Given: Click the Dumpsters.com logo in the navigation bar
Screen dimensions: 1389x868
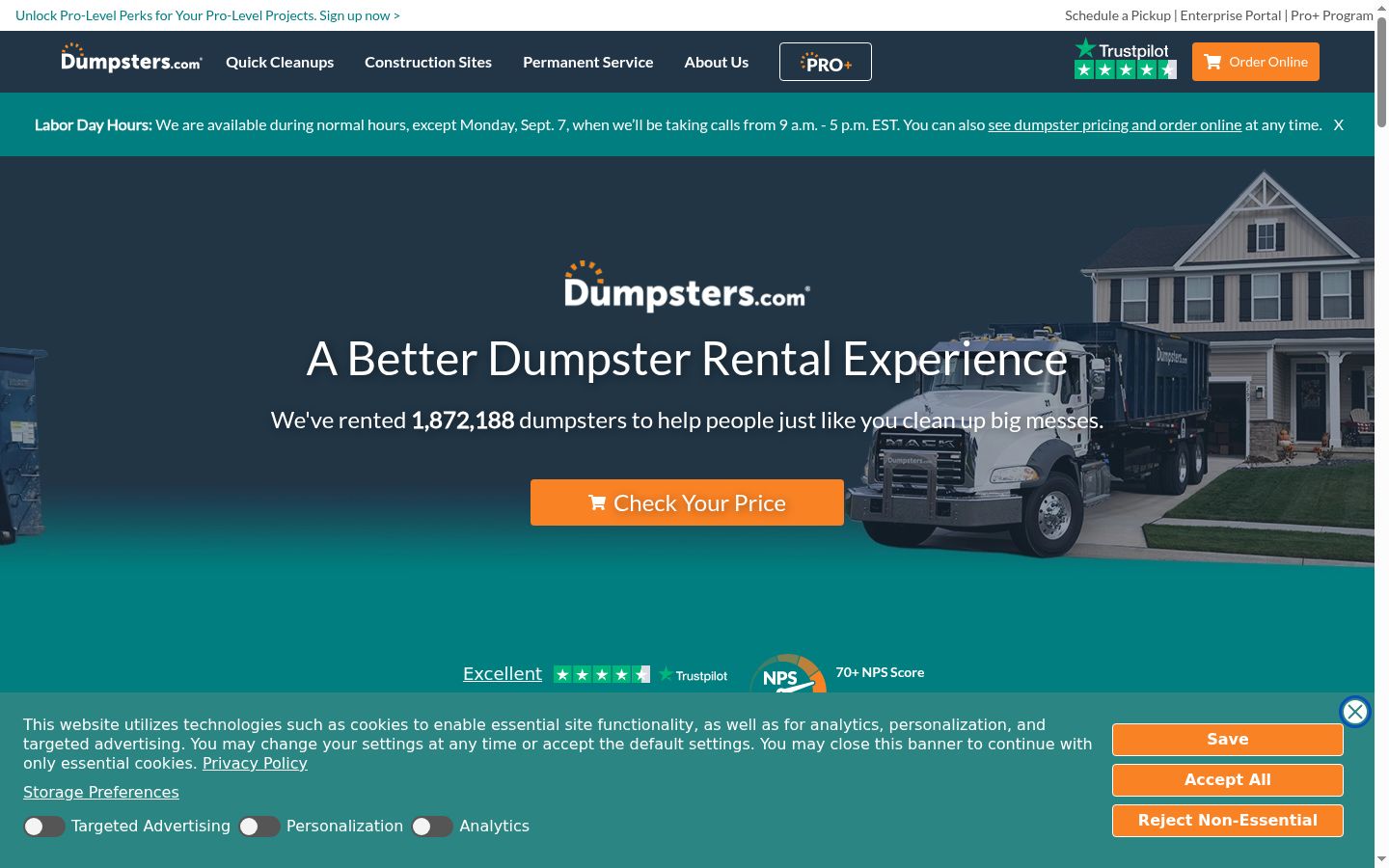Looking at the screenshot, I should 131,59.
